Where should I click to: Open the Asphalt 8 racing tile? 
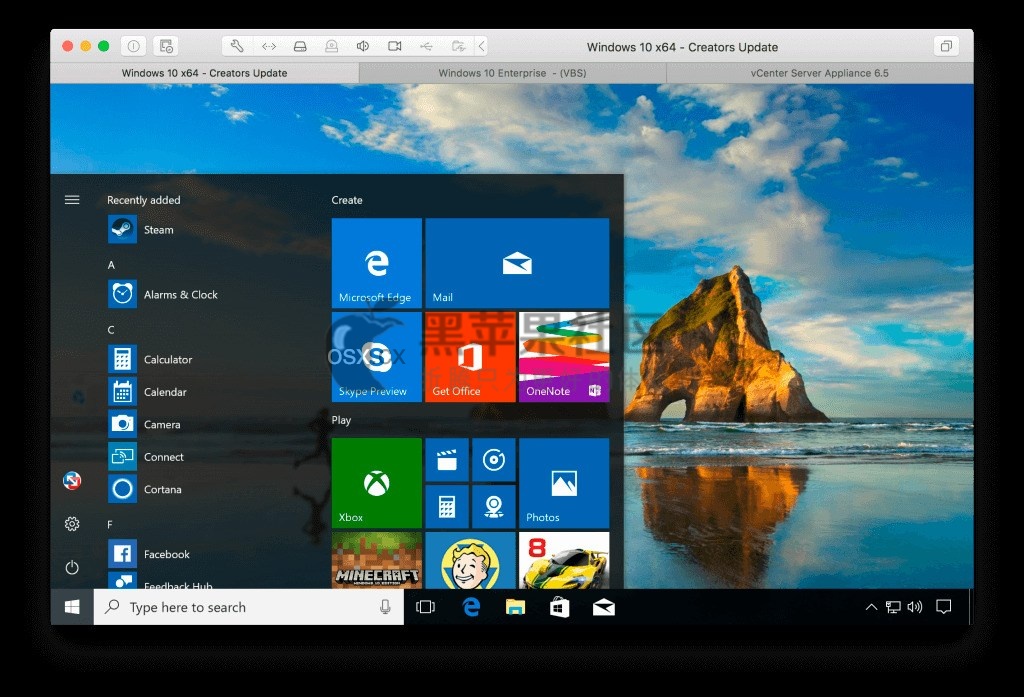564,560
